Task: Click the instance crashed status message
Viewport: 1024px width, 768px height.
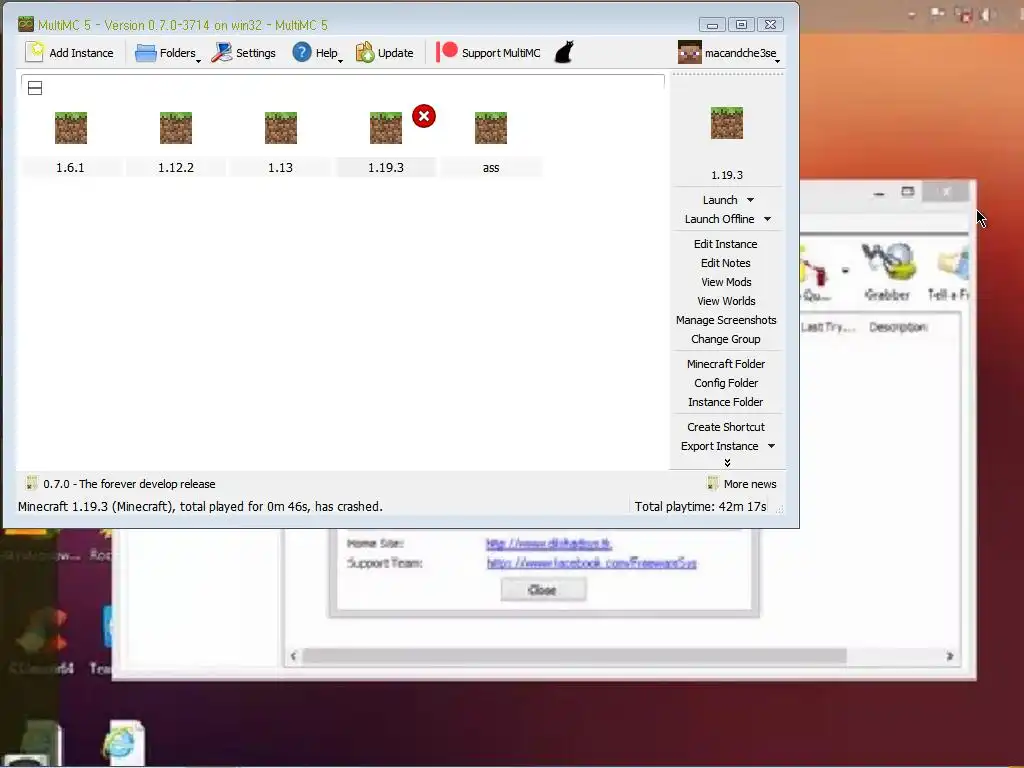Action: coord(200,506)
